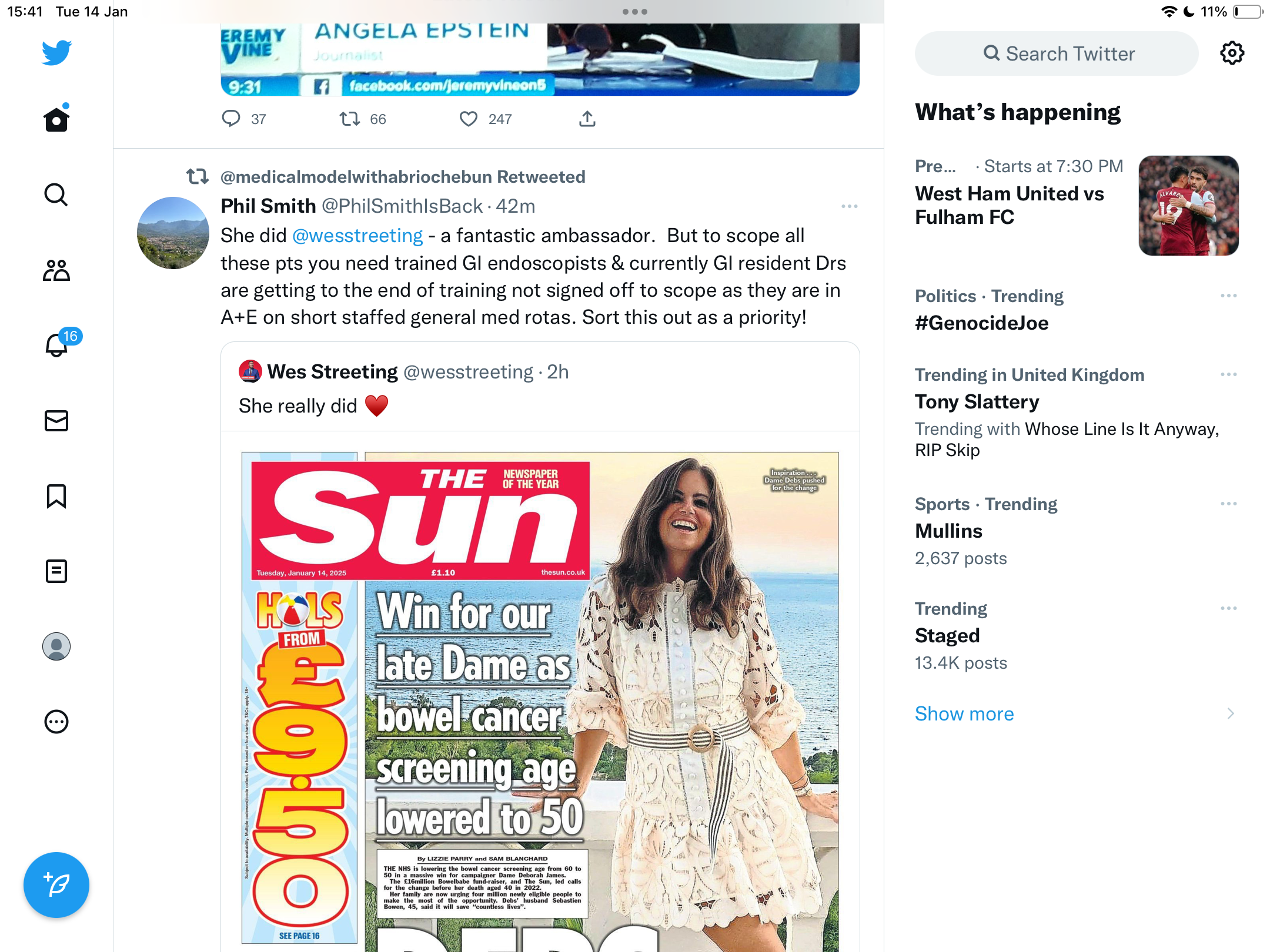Open More circle menu in sidebar
This screenshot has width=1270, height=952.
pos(56,722)
